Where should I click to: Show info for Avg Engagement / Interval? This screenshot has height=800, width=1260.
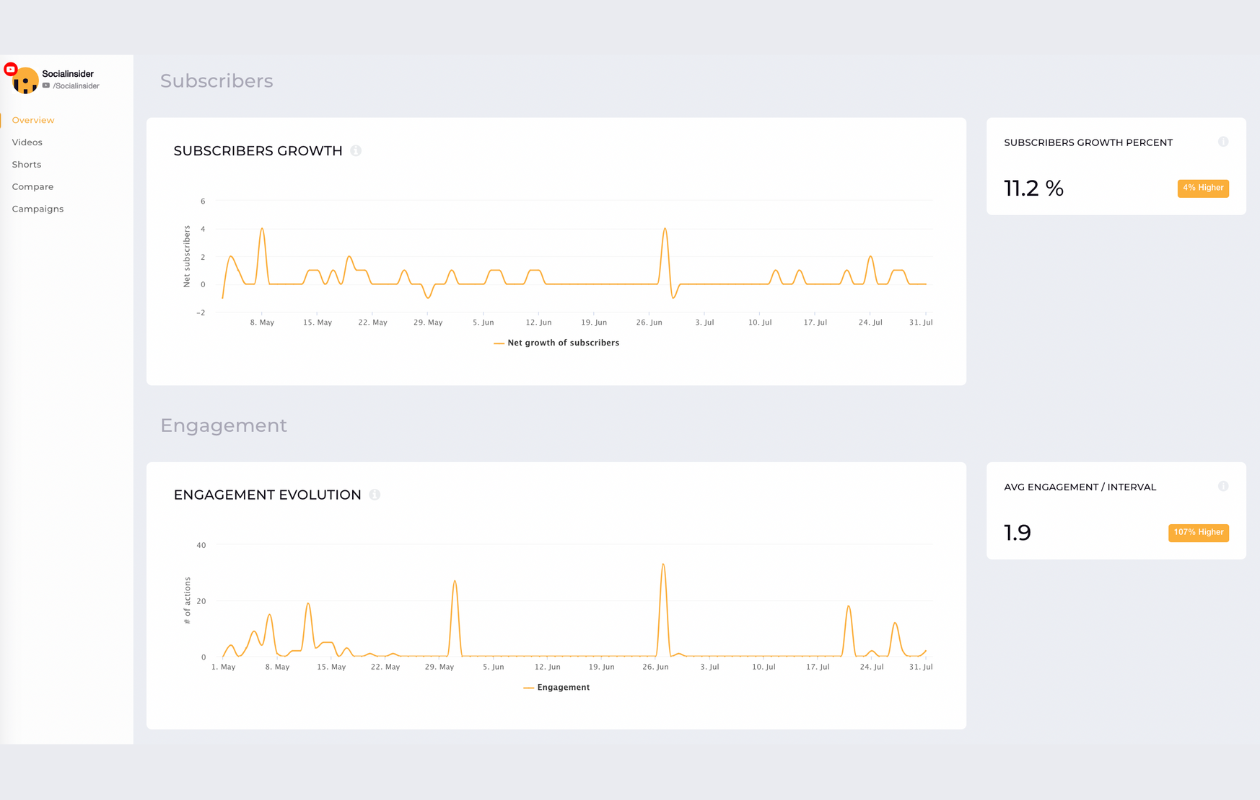click(x=1223, y=486)
